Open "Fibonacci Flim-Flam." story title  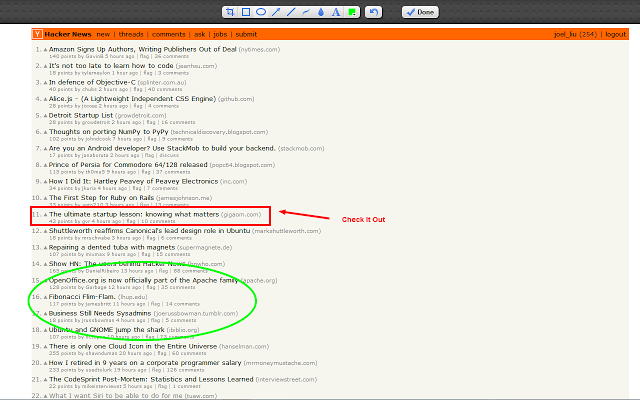(82, 297)
